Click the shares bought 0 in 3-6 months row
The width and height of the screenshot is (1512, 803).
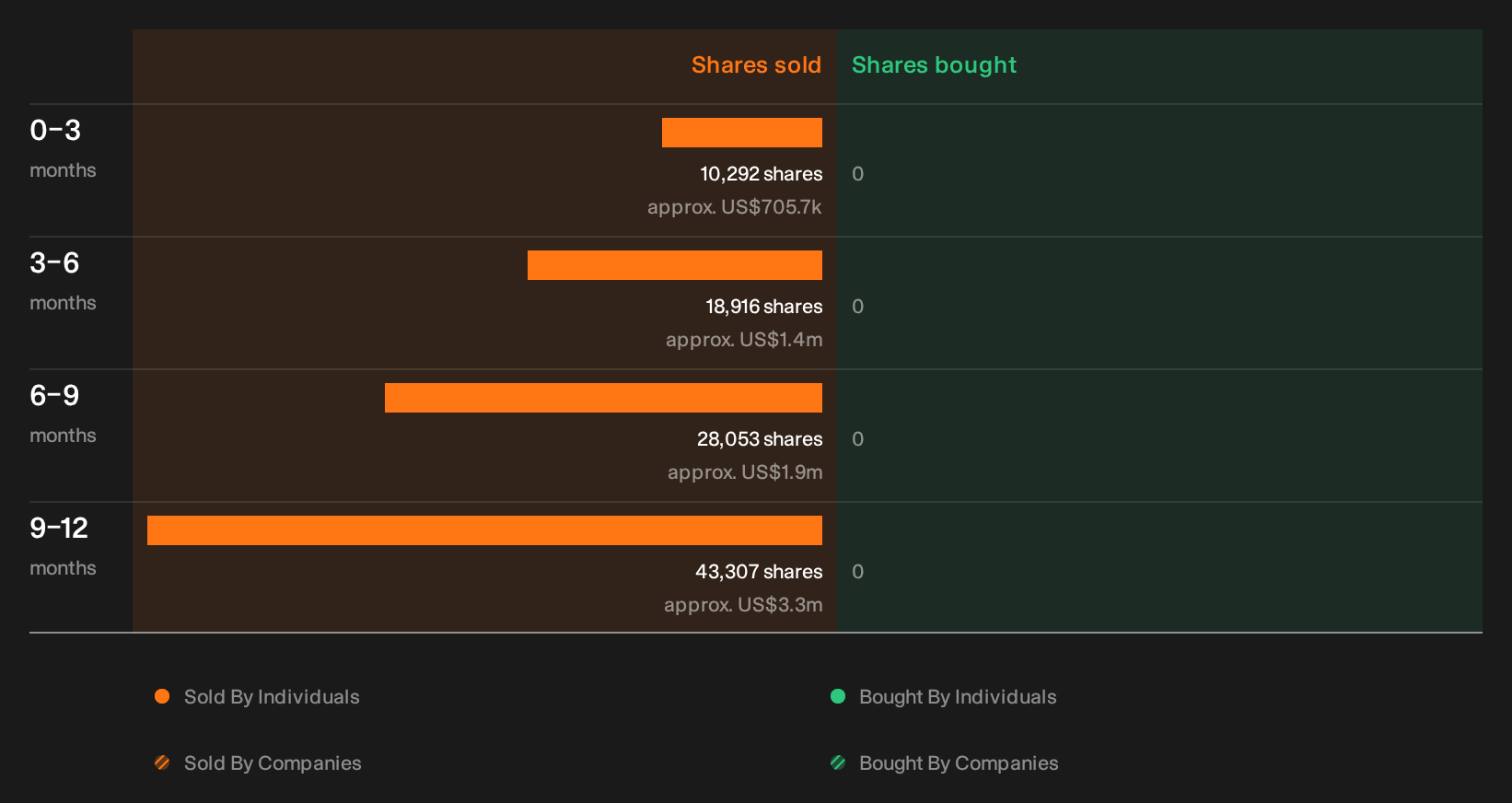coord(857,307)
